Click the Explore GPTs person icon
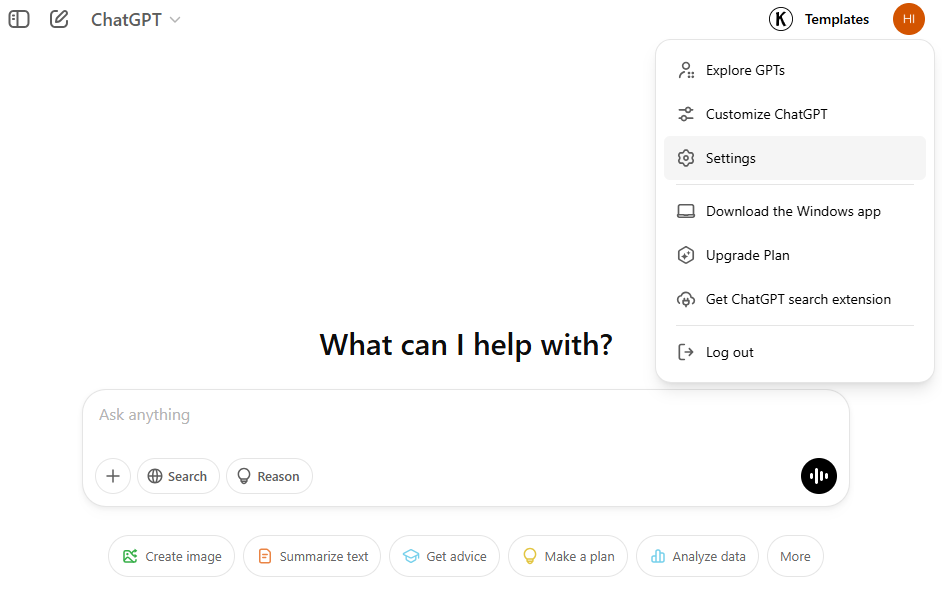 pos(685,70)
